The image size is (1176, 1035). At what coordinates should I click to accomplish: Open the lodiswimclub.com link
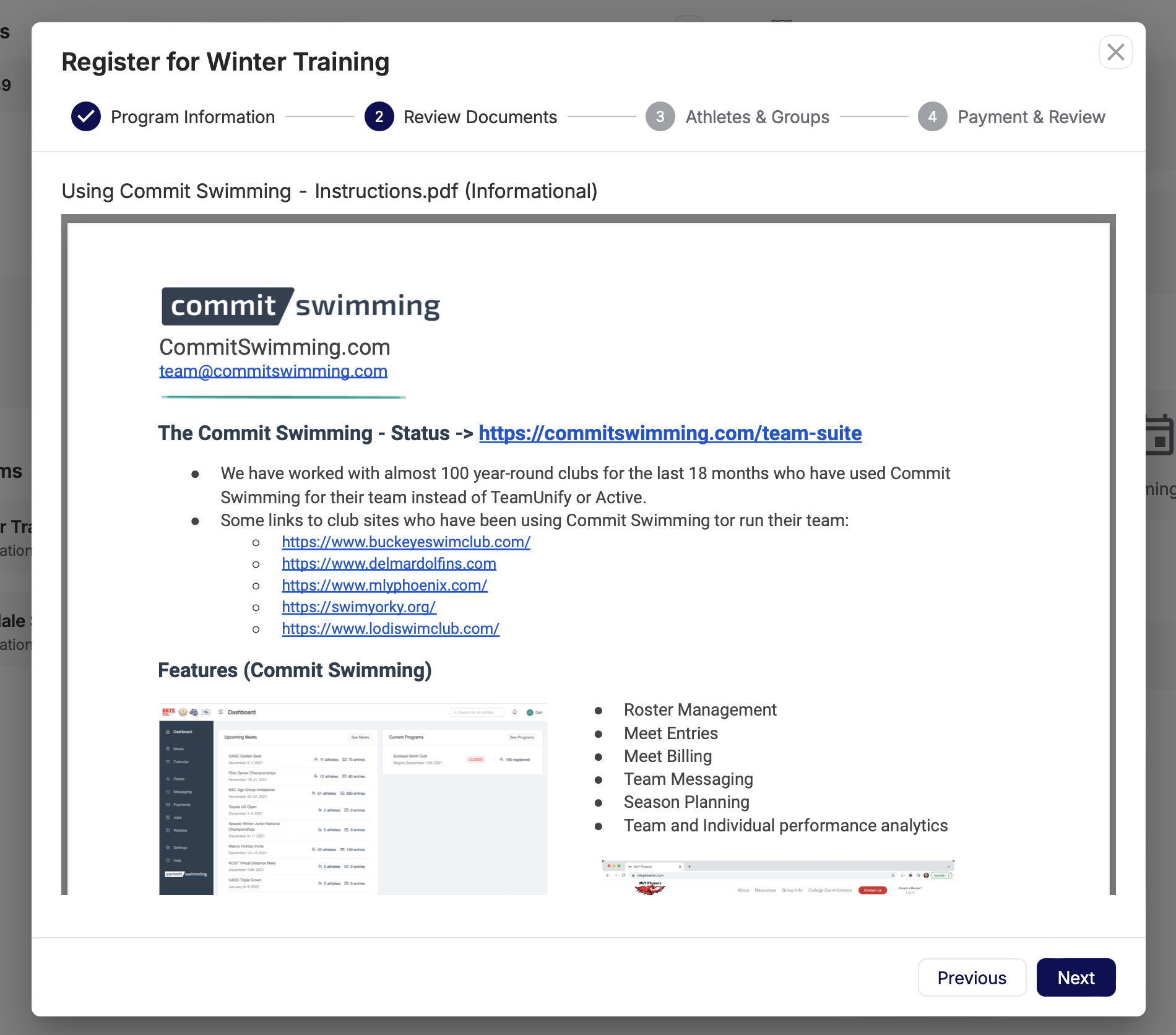pos(391,628)
